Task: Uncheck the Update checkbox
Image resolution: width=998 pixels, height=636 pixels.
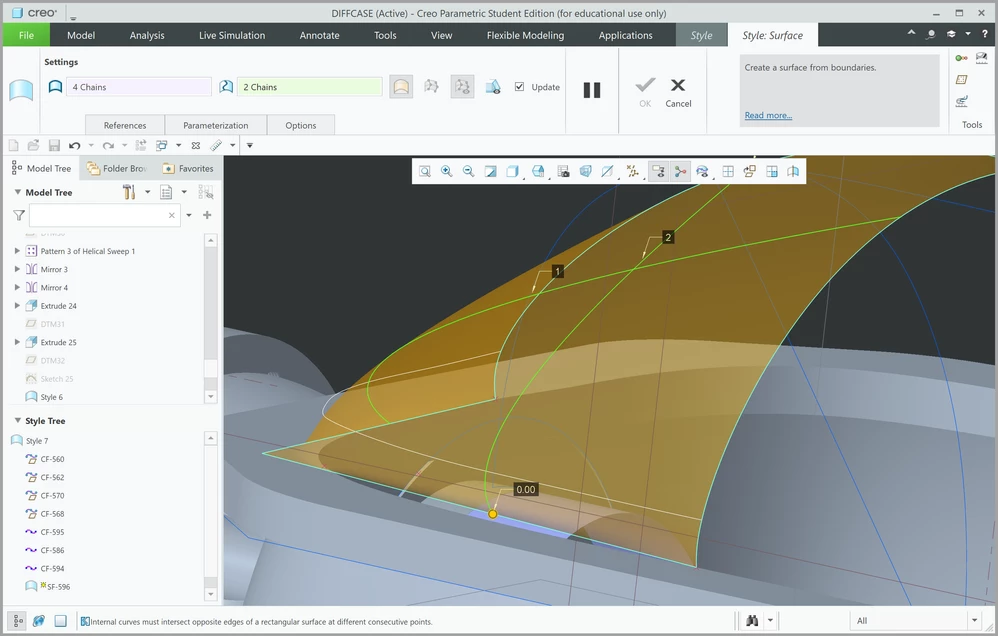Action: (x=519, y=86)
